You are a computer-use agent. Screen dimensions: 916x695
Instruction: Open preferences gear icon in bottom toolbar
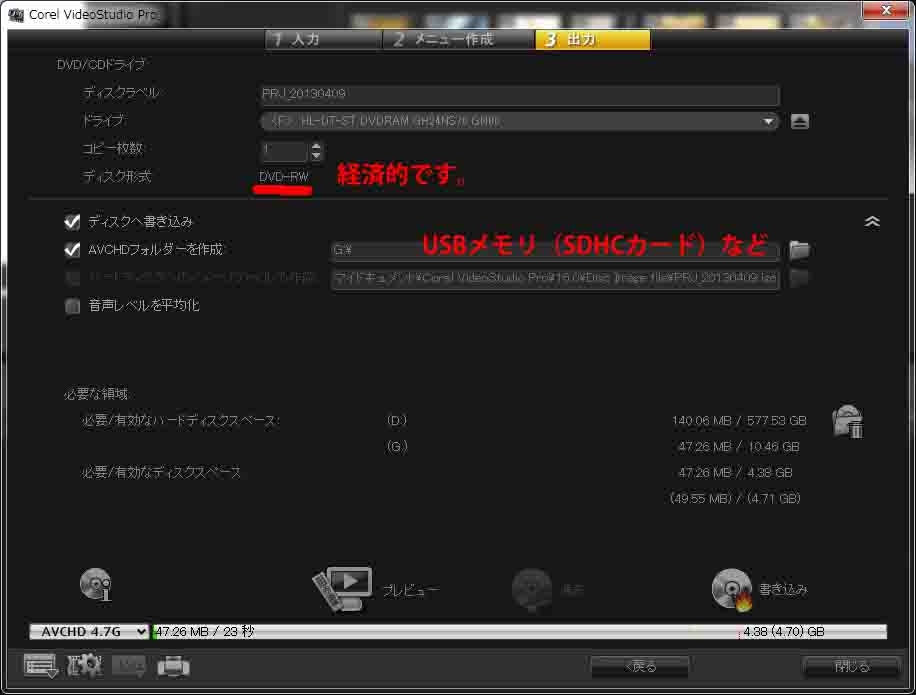(85, 666)
